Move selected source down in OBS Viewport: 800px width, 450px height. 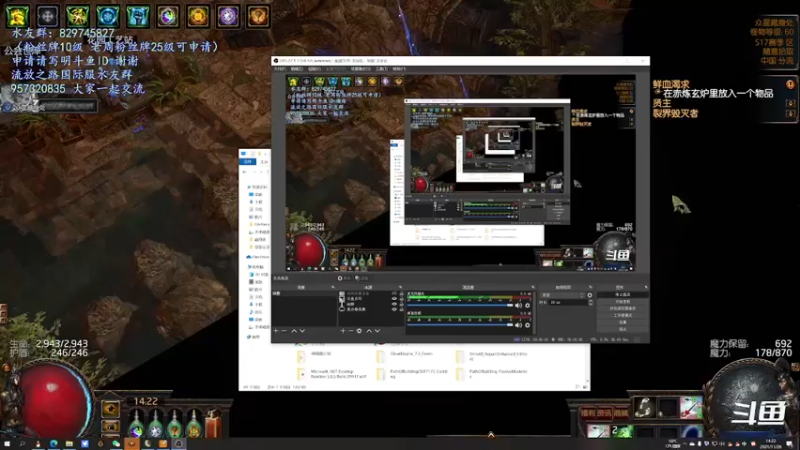click(x=377, y=331)
